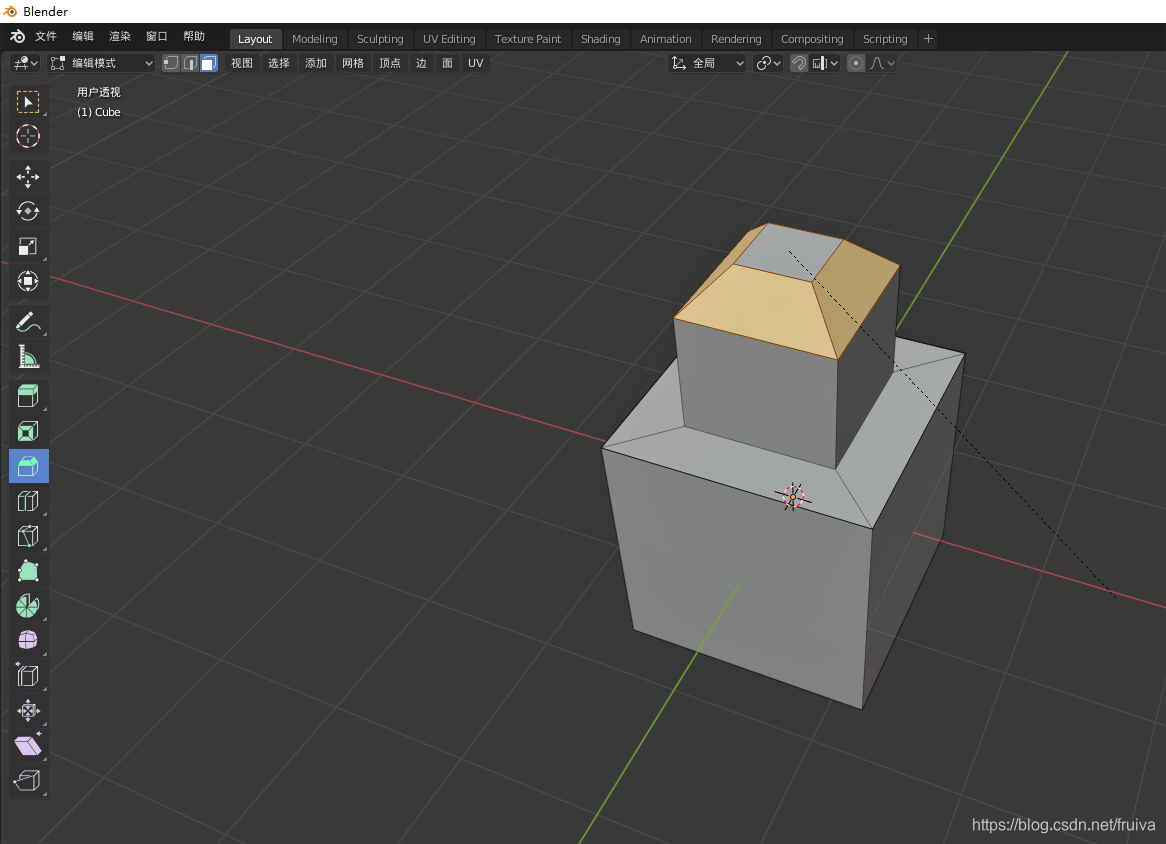Screen dimensions: 1166x844
Task: Switch to the Animation workspace tab
Action: 666,39
